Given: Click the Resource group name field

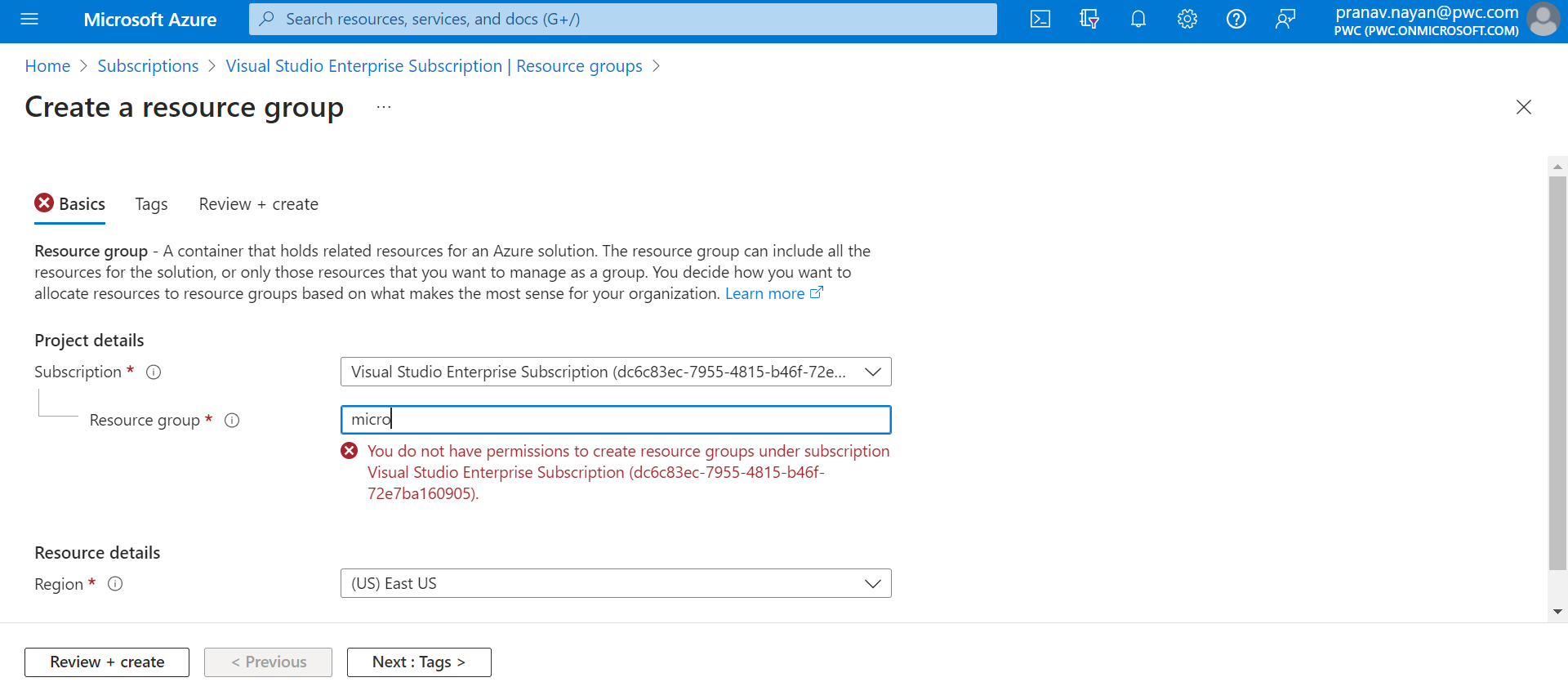Looking at the screenshot, I should coord(616,420).
